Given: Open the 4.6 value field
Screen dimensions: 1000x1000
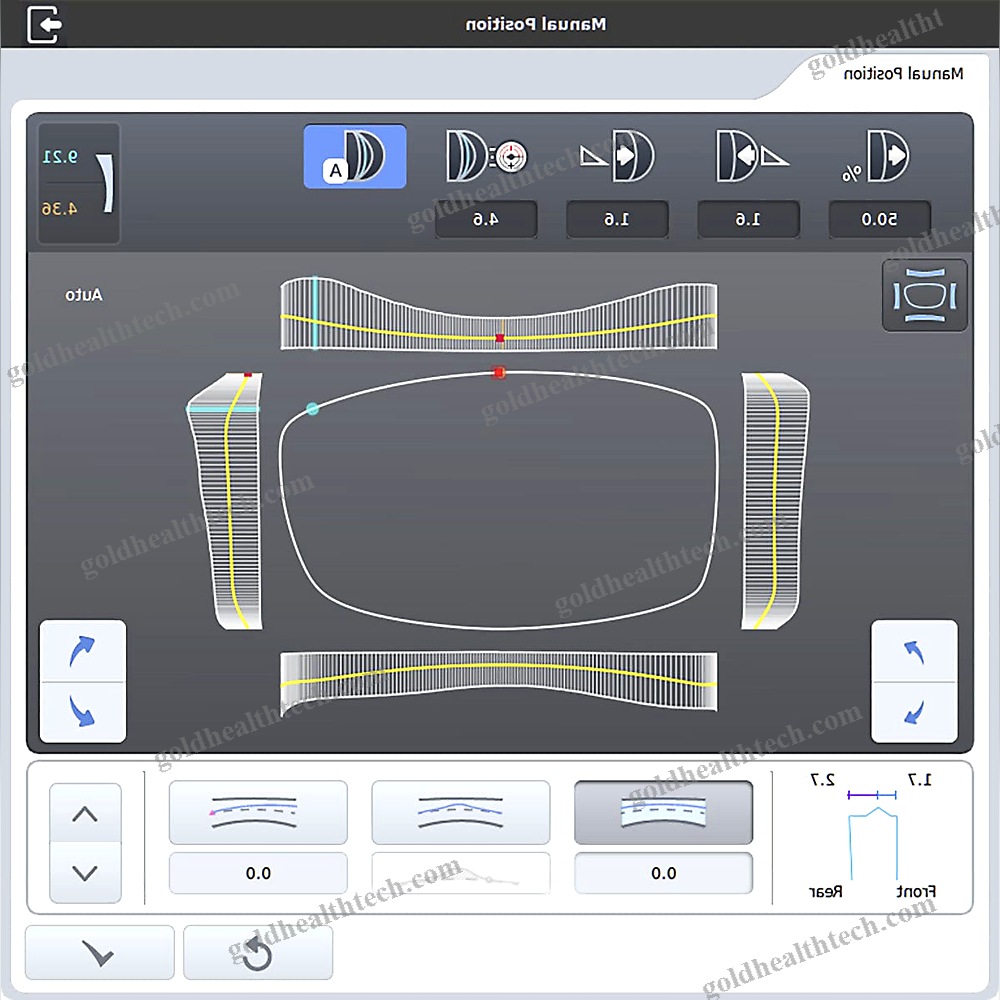Looking at the screenshot, I should click(x=486, y=219).
